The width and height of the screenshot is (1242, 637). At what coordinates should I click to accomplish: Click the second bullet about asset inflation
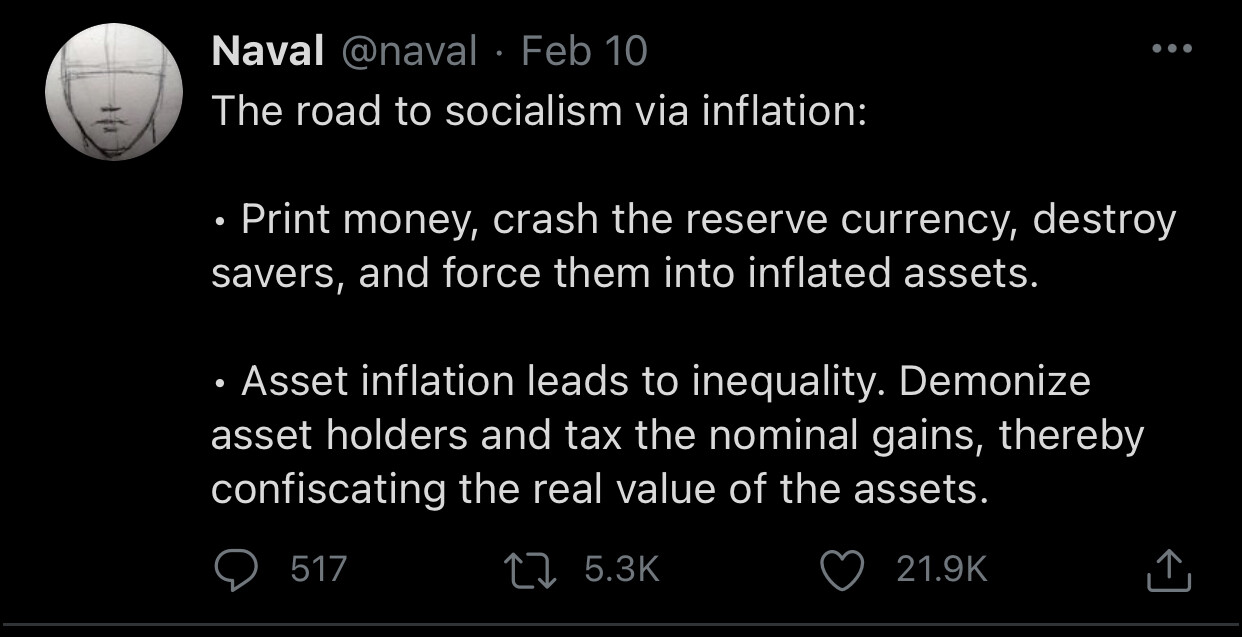[x=678, y=435]
